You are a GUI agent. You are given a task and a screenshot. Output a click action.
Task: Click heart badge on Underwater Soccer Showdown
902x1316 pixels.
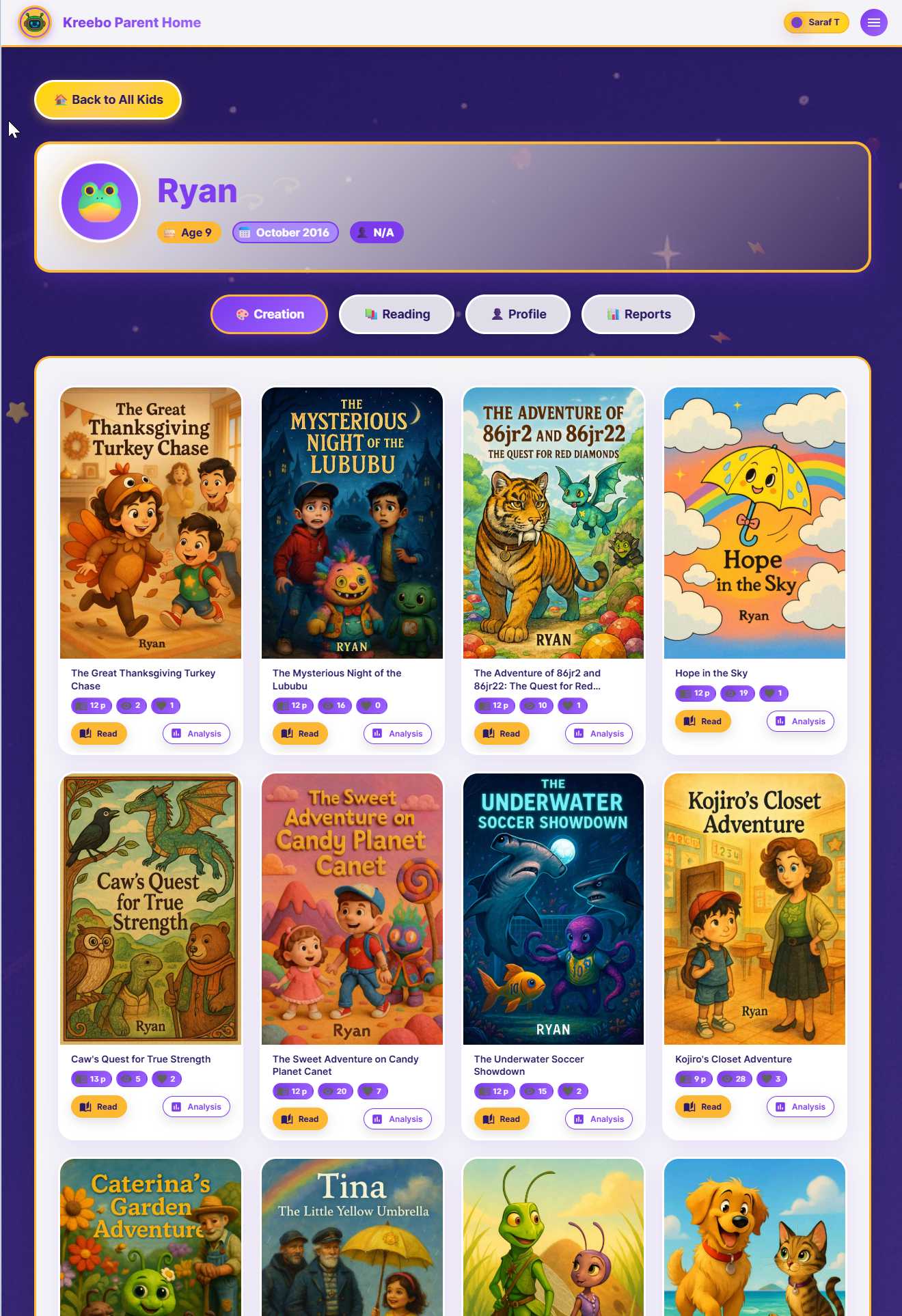(572, 1091)
